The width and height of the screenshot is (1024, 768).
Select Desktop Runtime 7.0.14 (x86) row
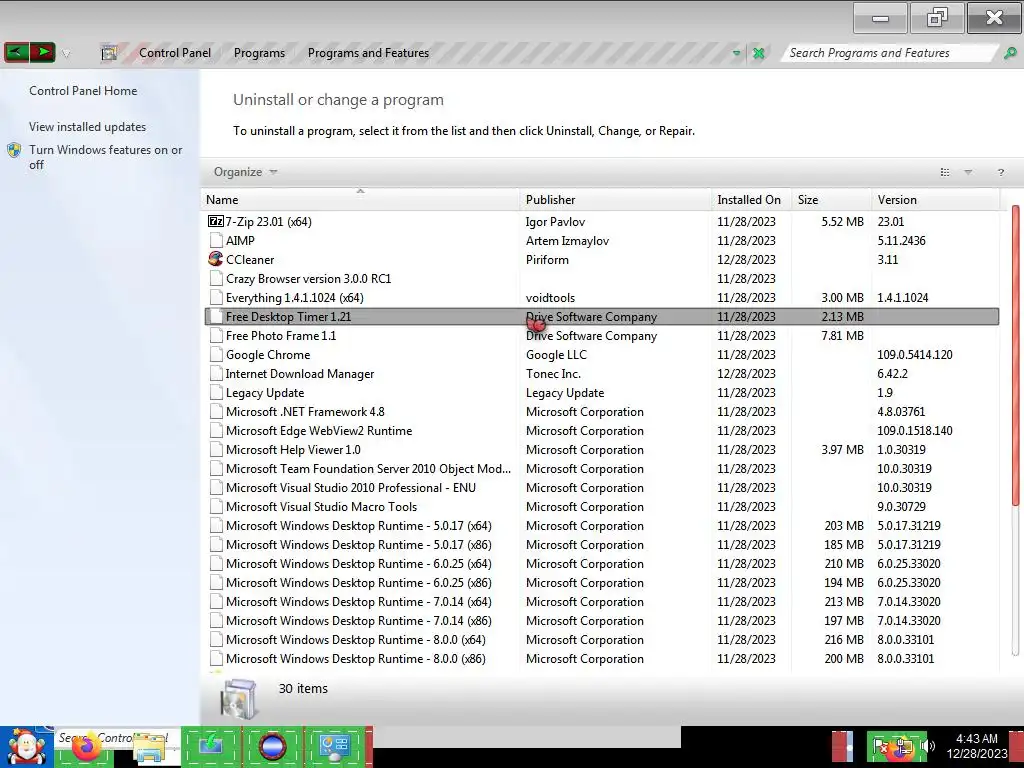pos(601,620)
